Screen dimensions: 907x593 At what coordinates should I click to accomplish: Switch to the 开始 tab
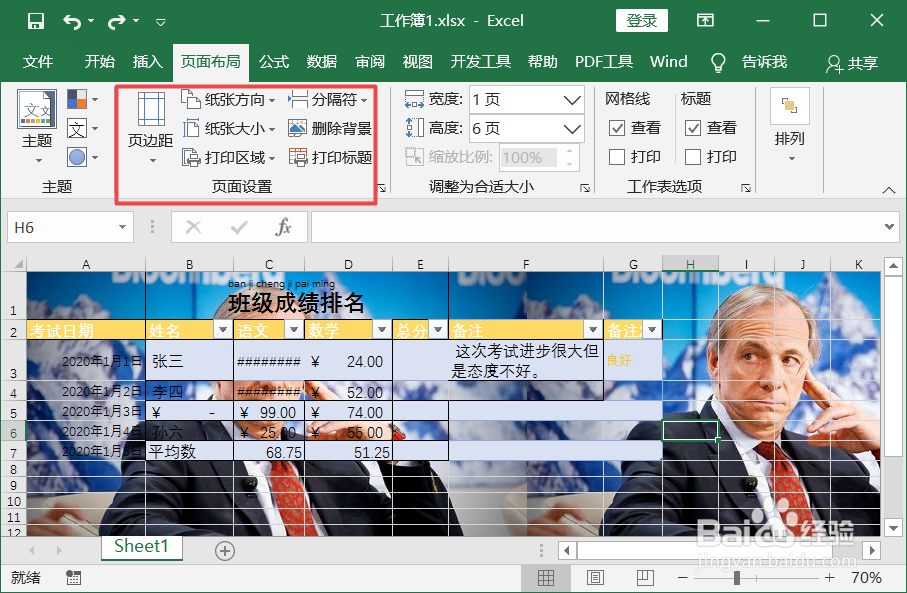(x=99, y=61)
